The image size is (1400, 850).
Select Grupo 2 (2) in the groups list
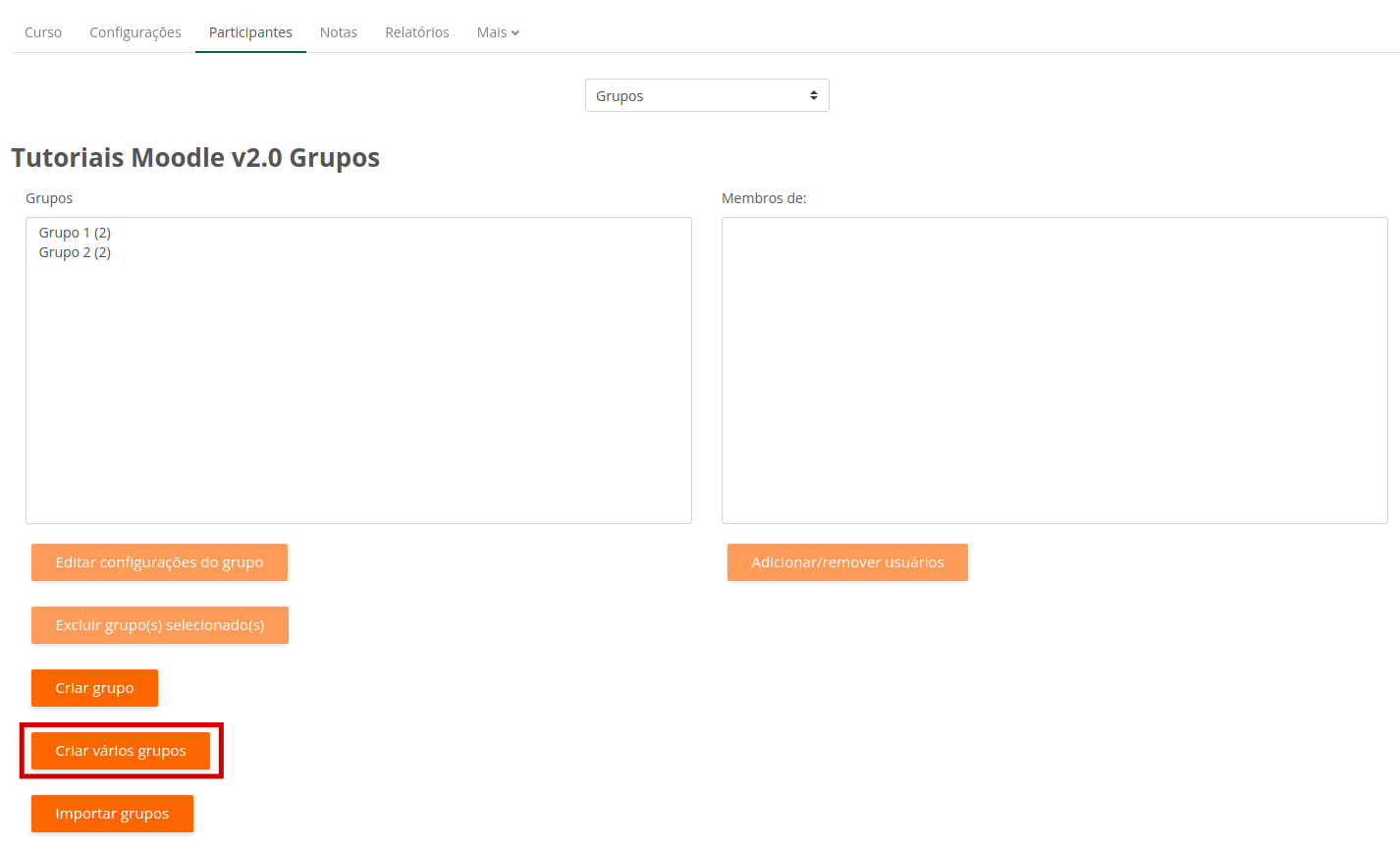click(75, 252)
